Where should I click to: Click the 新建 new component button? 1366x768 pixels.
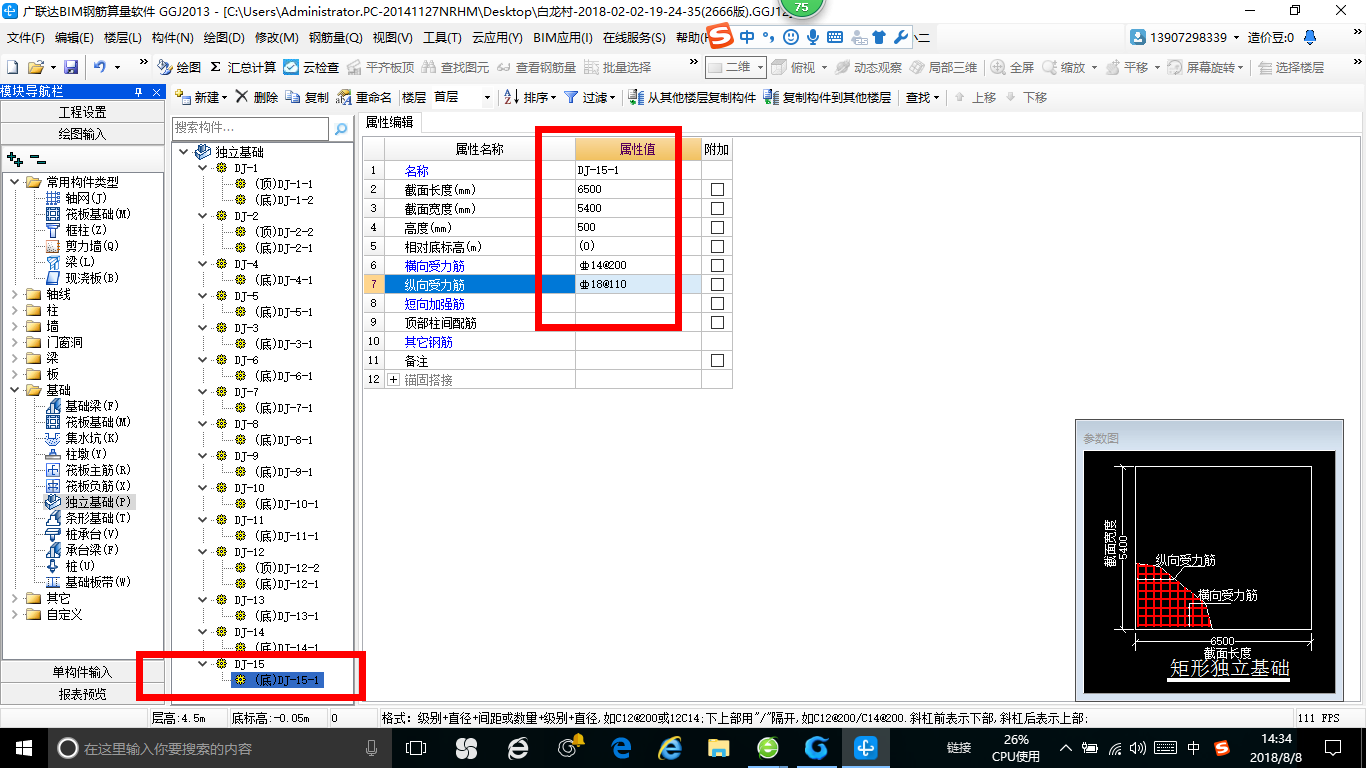200,97
